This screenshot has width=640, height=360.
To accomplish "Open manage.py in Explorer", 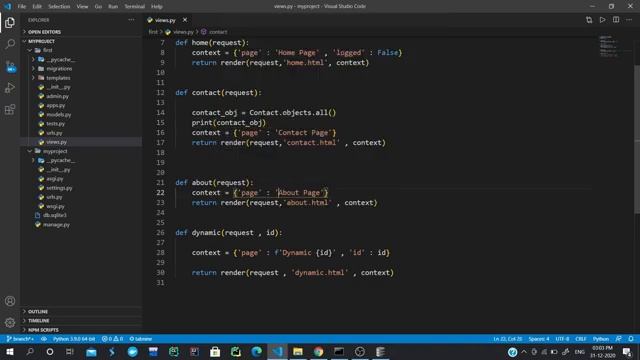I will coord(82,224).
